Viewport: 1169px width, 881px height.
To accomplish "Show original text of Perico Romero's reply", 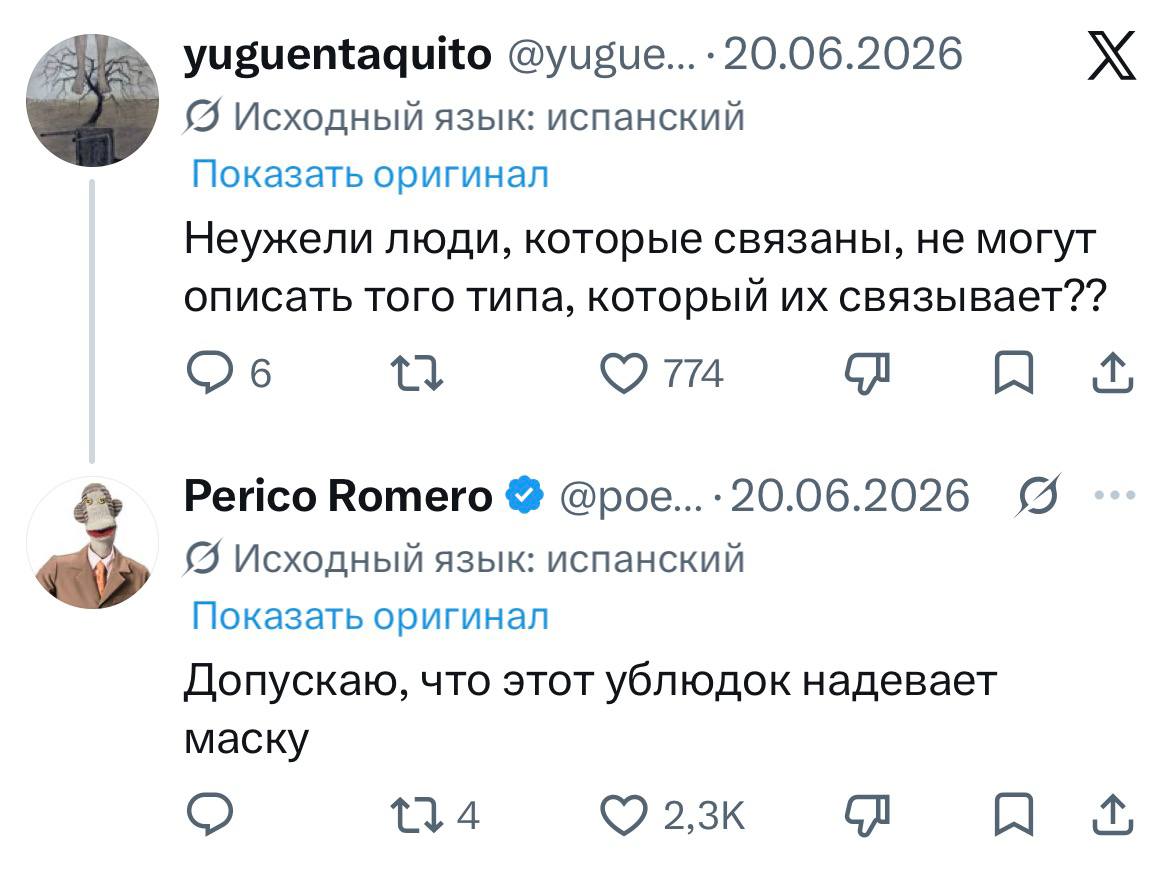I will (370, 616).
